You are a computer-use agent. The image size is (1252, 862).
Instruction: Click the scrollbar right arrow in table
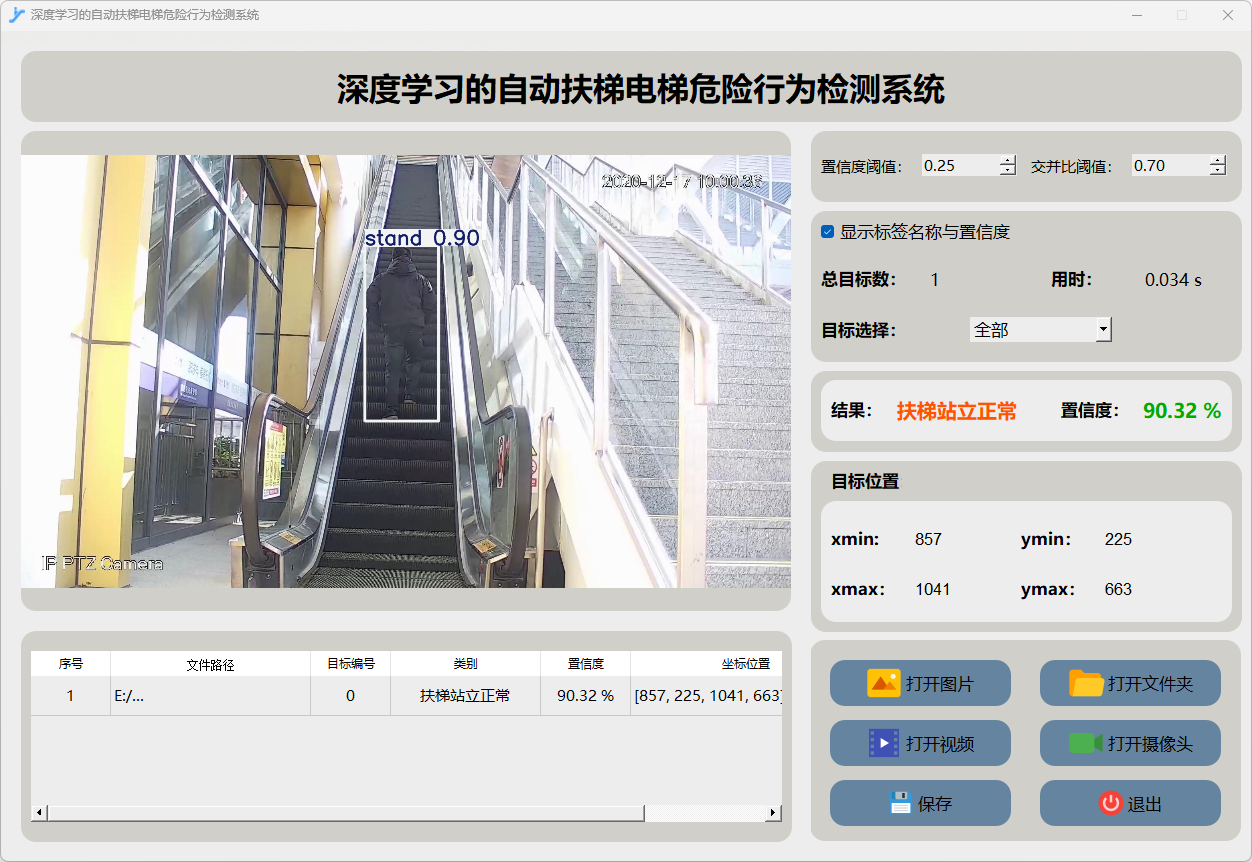773,813
